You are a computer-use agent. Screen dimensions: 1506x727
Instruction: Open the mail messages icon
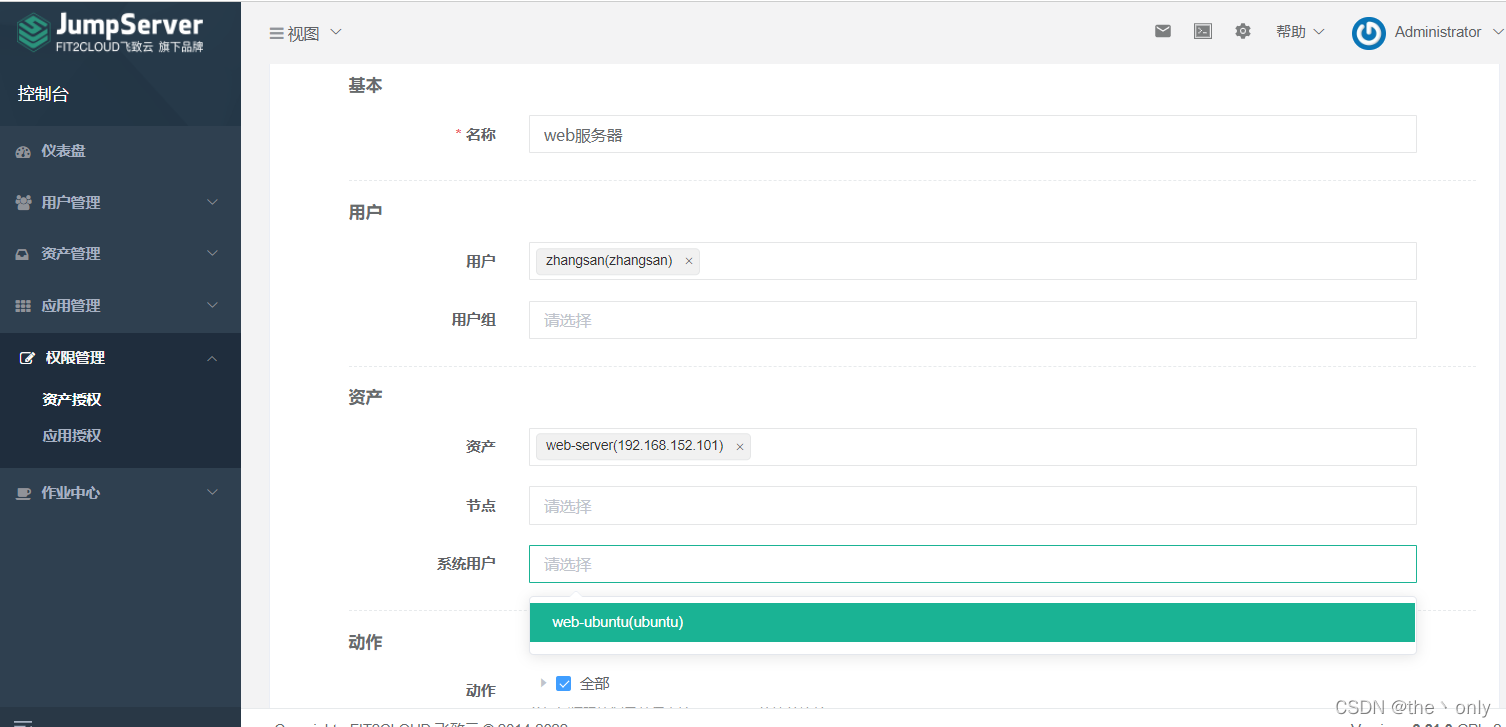[x=1163, y=31]
